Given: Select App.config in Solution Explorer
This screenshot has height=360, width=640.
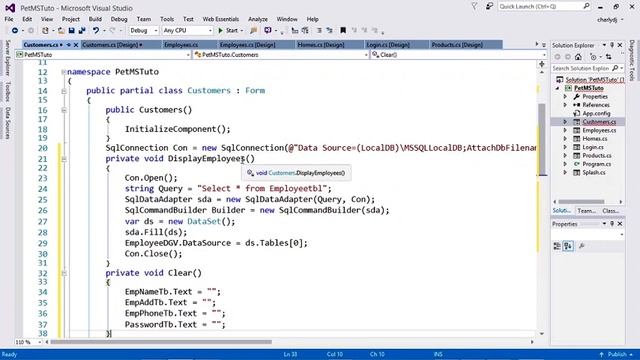Looking at the screenshot, I should [x=596, y=113].
